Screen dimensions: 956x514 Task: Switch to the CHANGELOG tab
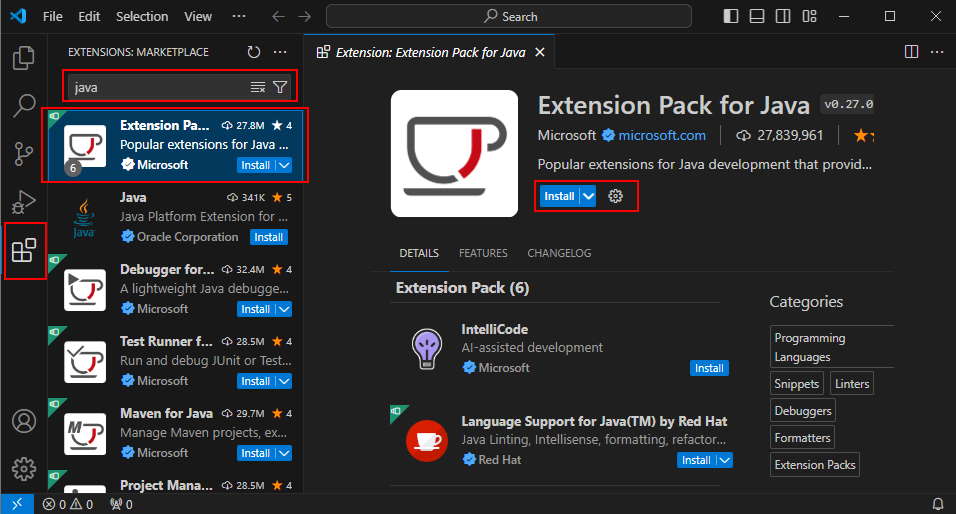(x=559, y=253)
